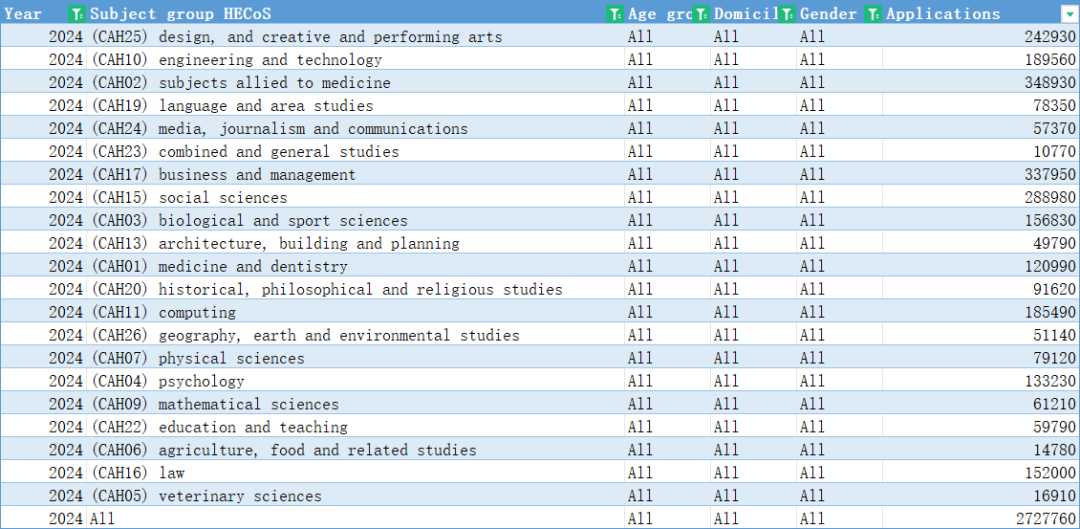Select cell '(CAH22) education and teaching'

(355, 427)
